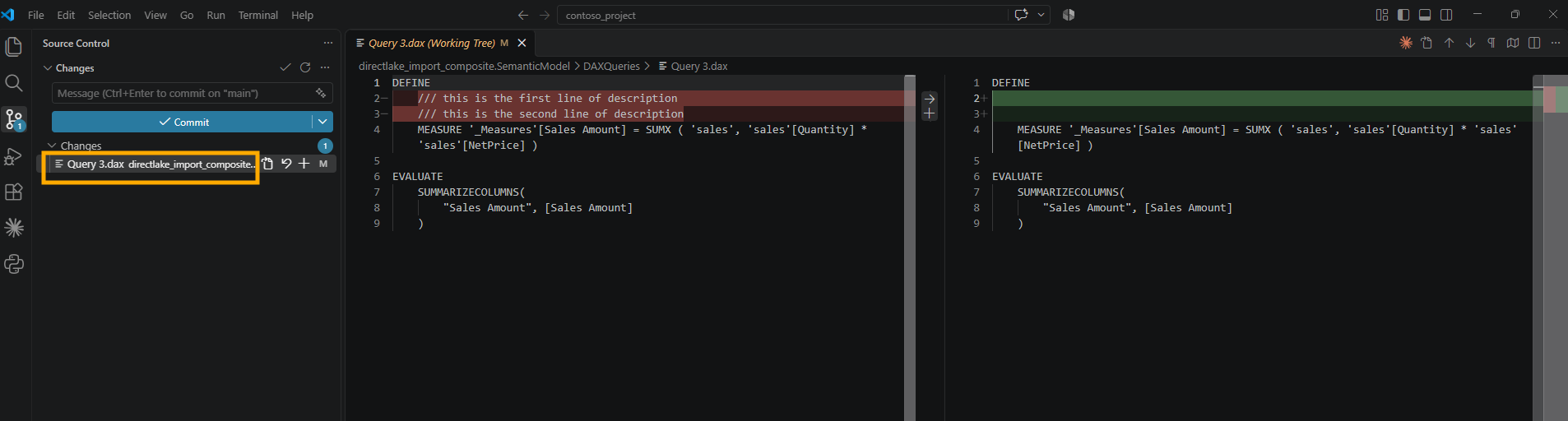Open the View menu

(155, 15)
